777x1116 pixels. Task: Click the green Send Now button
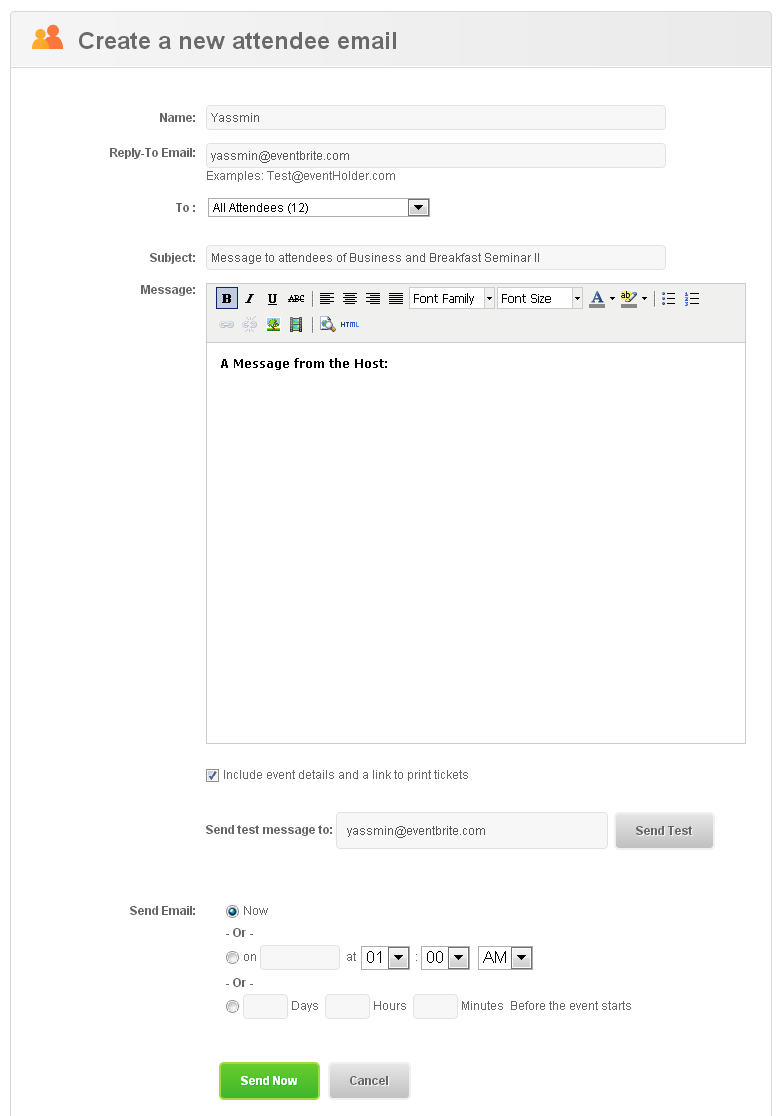point(269,1080)
